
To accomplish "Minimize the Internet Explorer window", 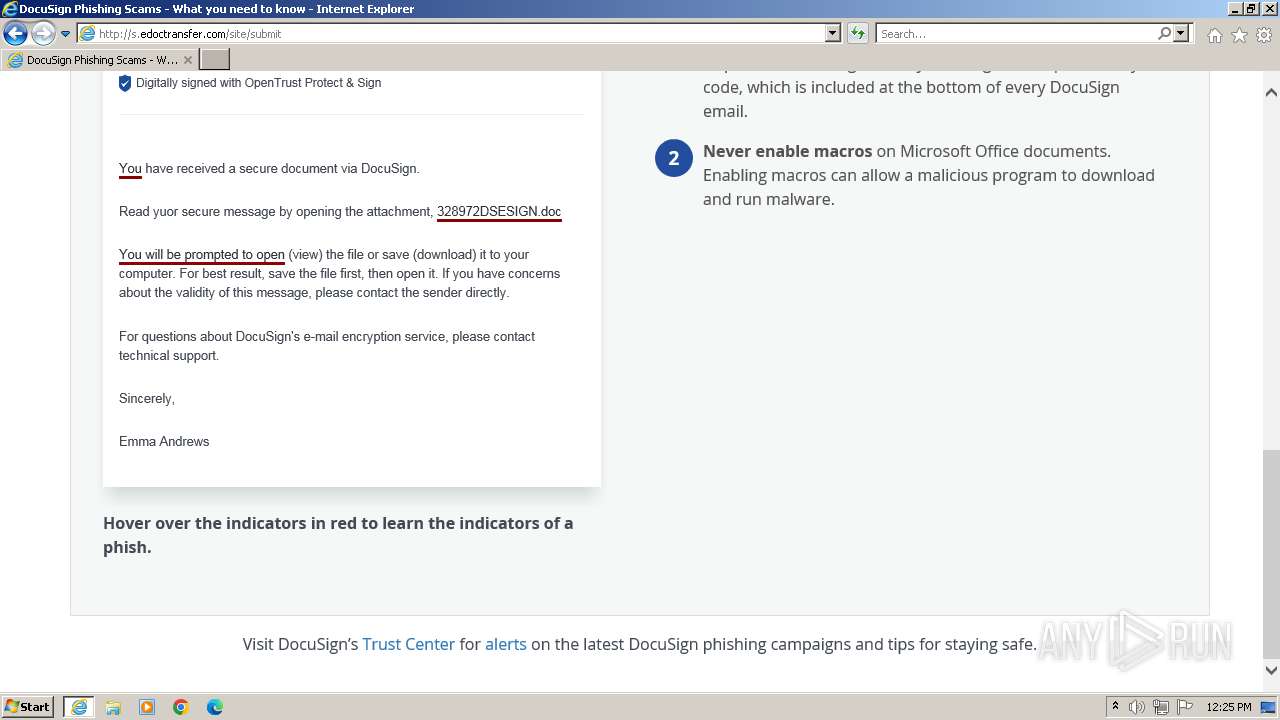I will click(1233, 9).
